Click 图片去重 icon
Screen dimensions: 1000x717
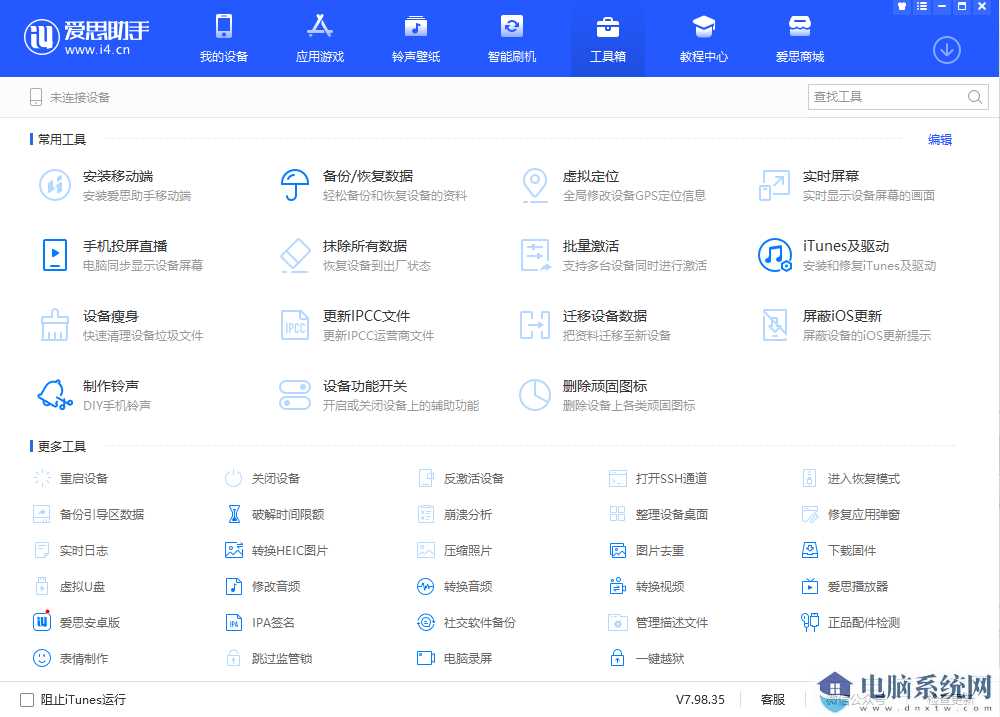tap(618, 551)
